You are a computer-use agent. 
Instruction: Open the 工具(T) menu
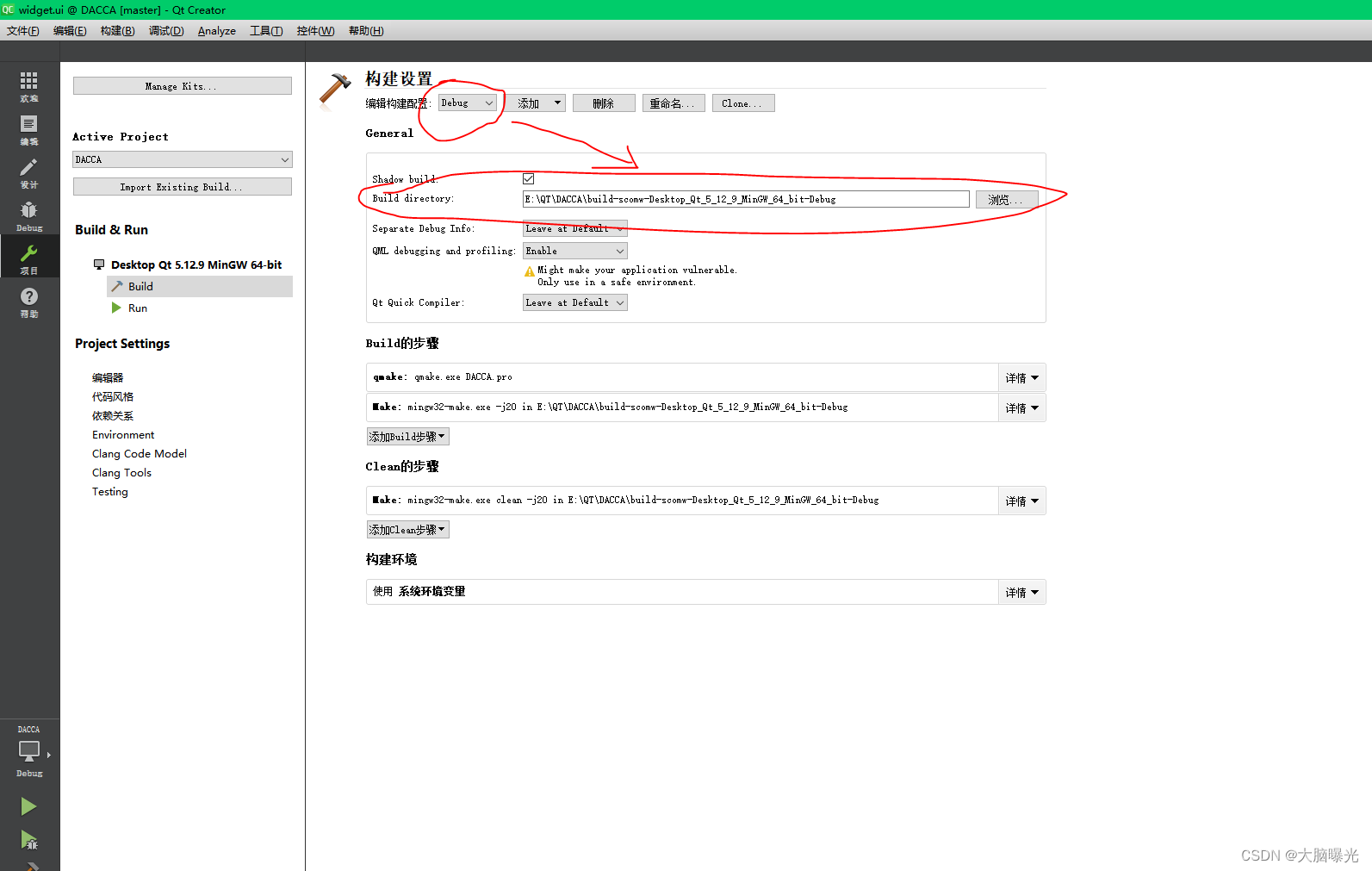tap(266, 31)
